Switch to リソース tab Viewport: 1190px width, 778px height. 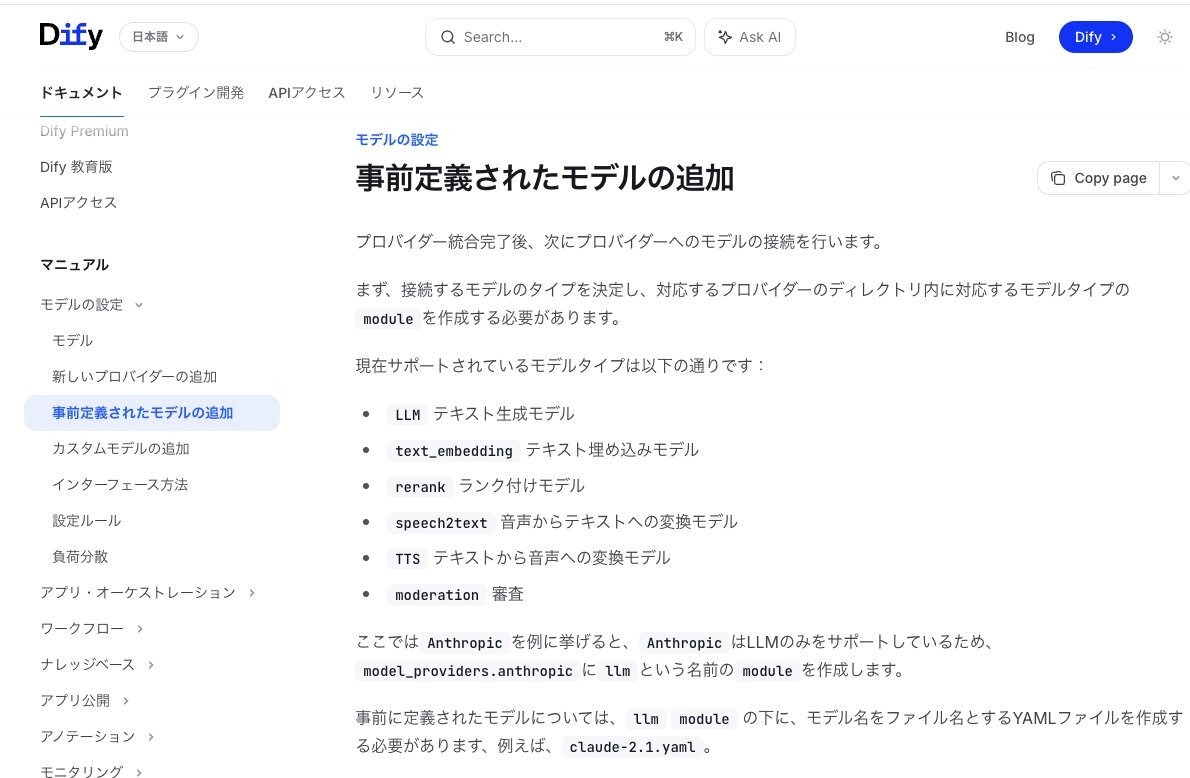[x=397, y=93]
